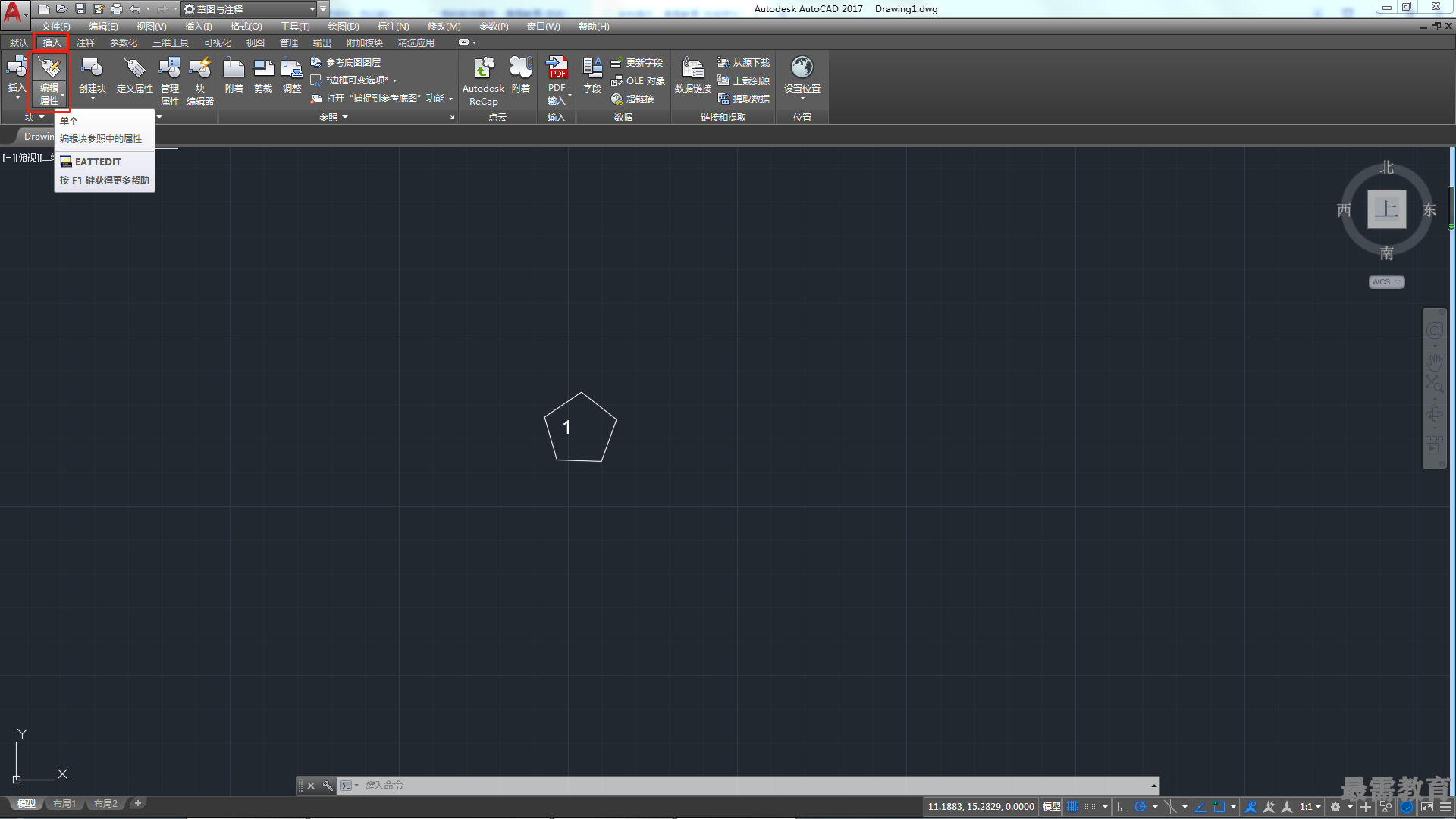Screen dimensions: 1456x819
Task: Click the Hyperlink (超链接) tool
Action: coord(632,99)
